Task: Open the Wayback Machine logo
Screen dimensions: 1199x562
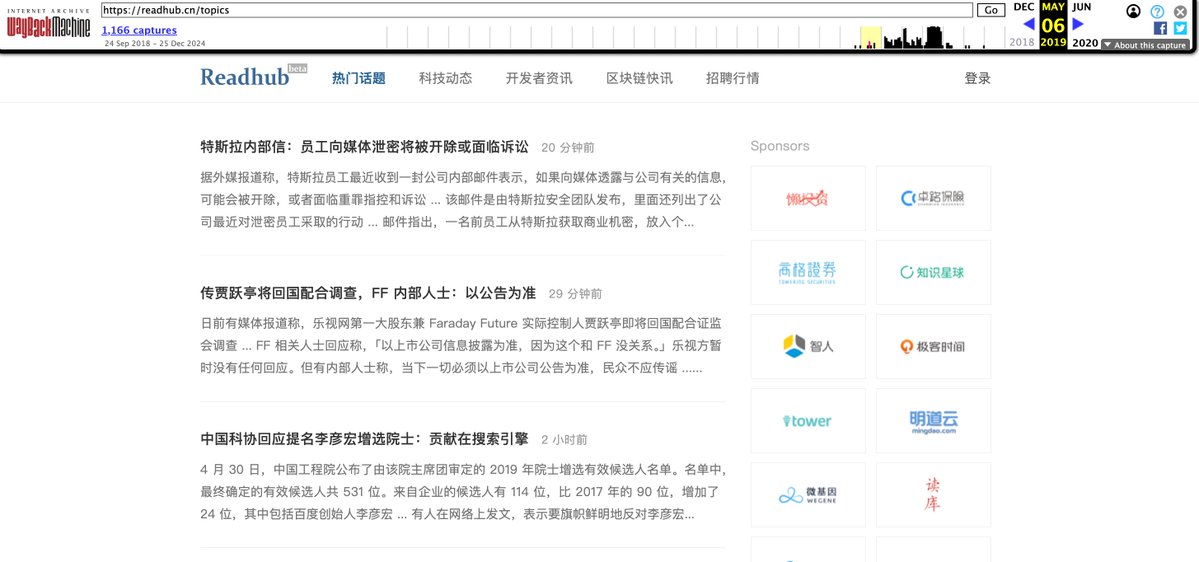Action: tap(49, 24)
